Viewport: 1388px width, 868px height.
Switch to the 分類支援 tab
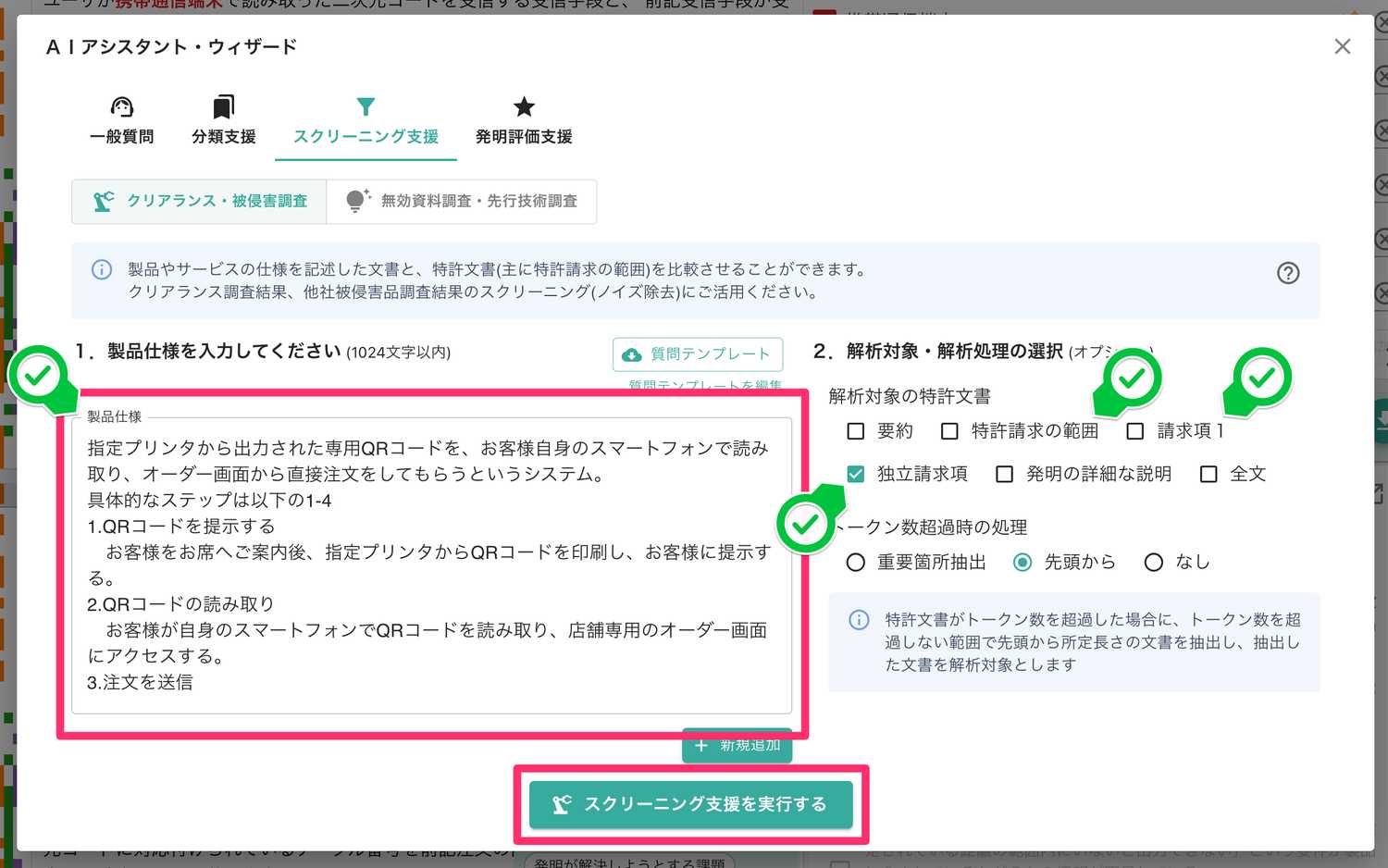tap(223, 121)
